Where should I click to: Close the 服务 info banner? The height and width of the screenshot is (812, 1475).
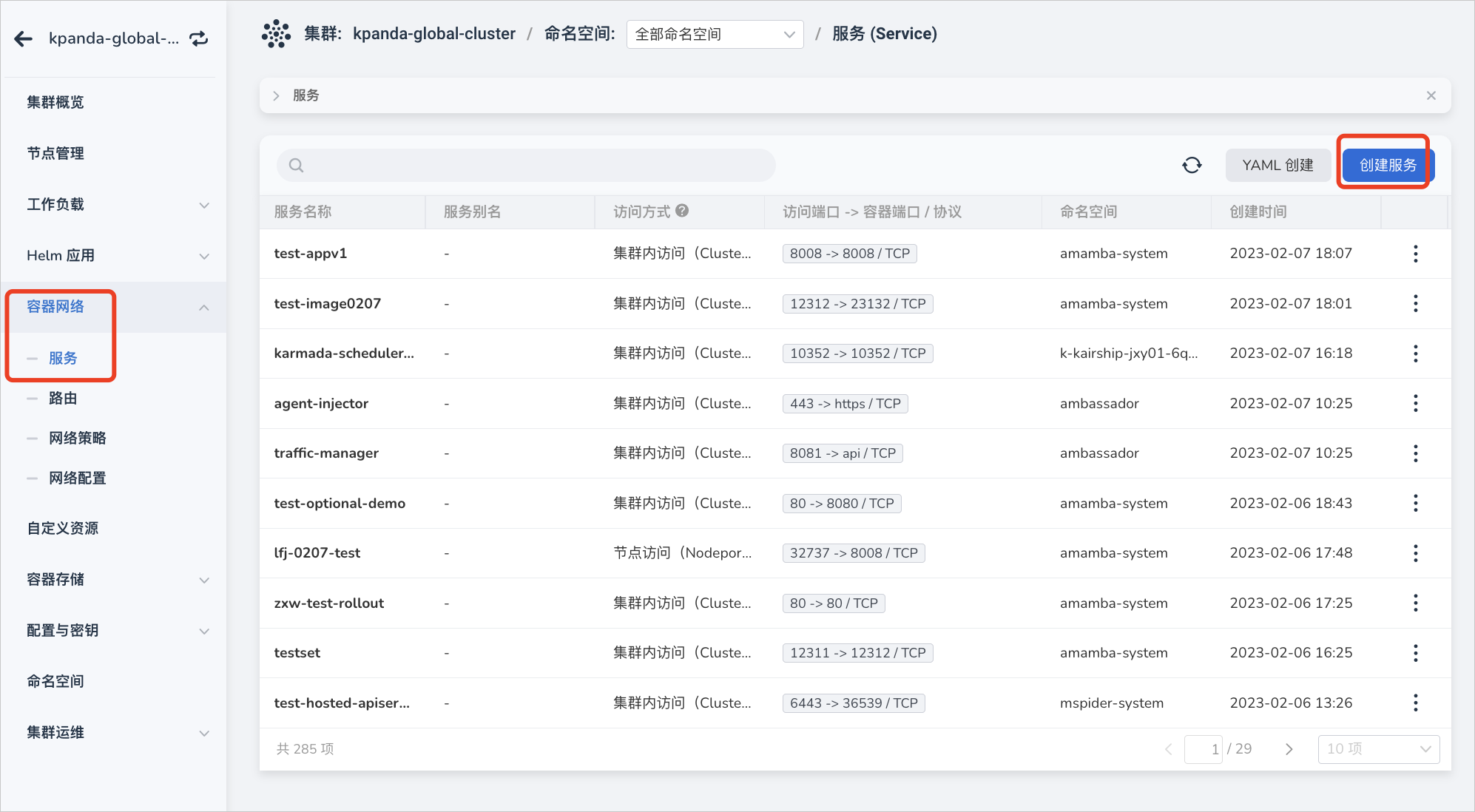pyautogui.click(x=1431, y=95)
